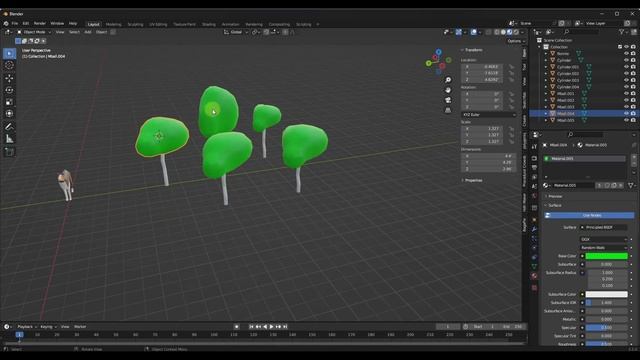This screenshot has width=640, height=360.
Task: Select rendered viewport shading mode
Action: pos(516,32)
